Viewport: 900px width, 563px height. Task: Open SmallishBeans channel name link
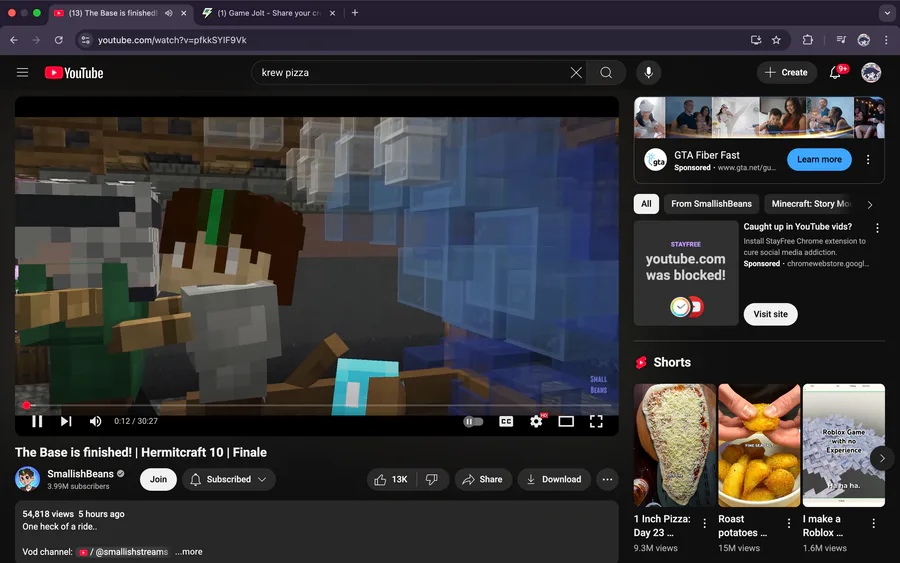[80, 473]
